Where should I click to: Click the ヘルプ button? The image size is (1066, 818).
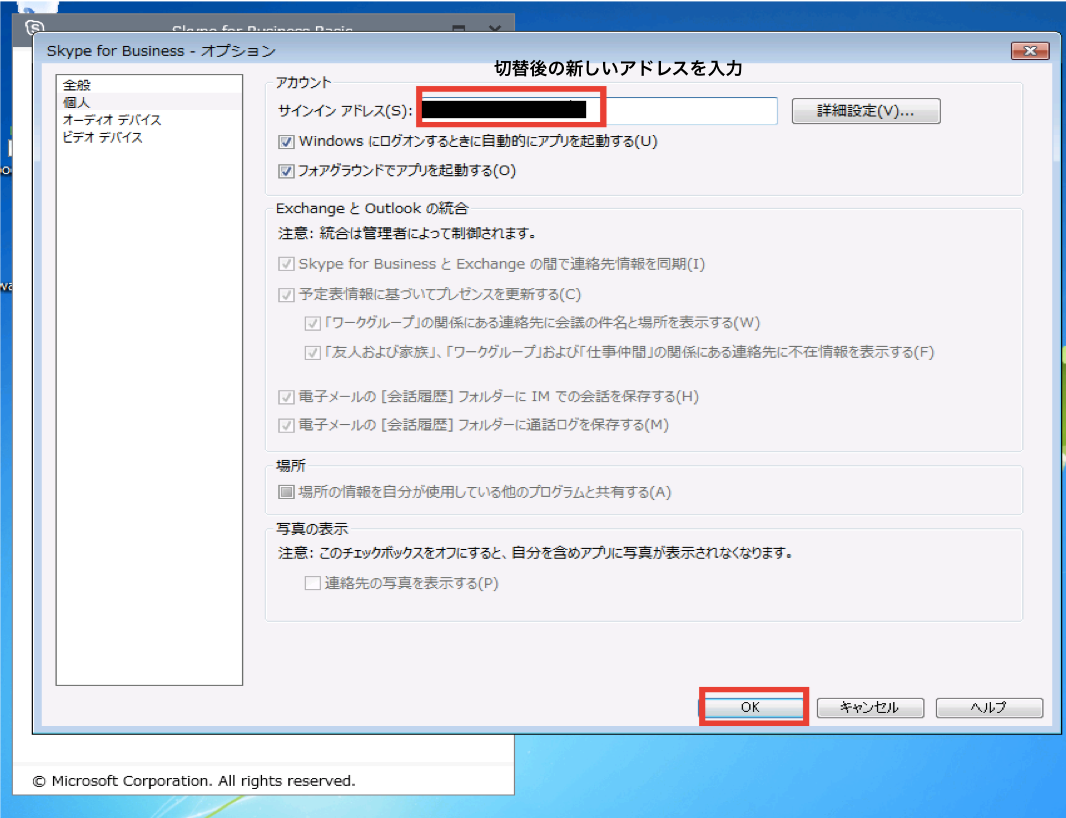(x=988, y=707)
